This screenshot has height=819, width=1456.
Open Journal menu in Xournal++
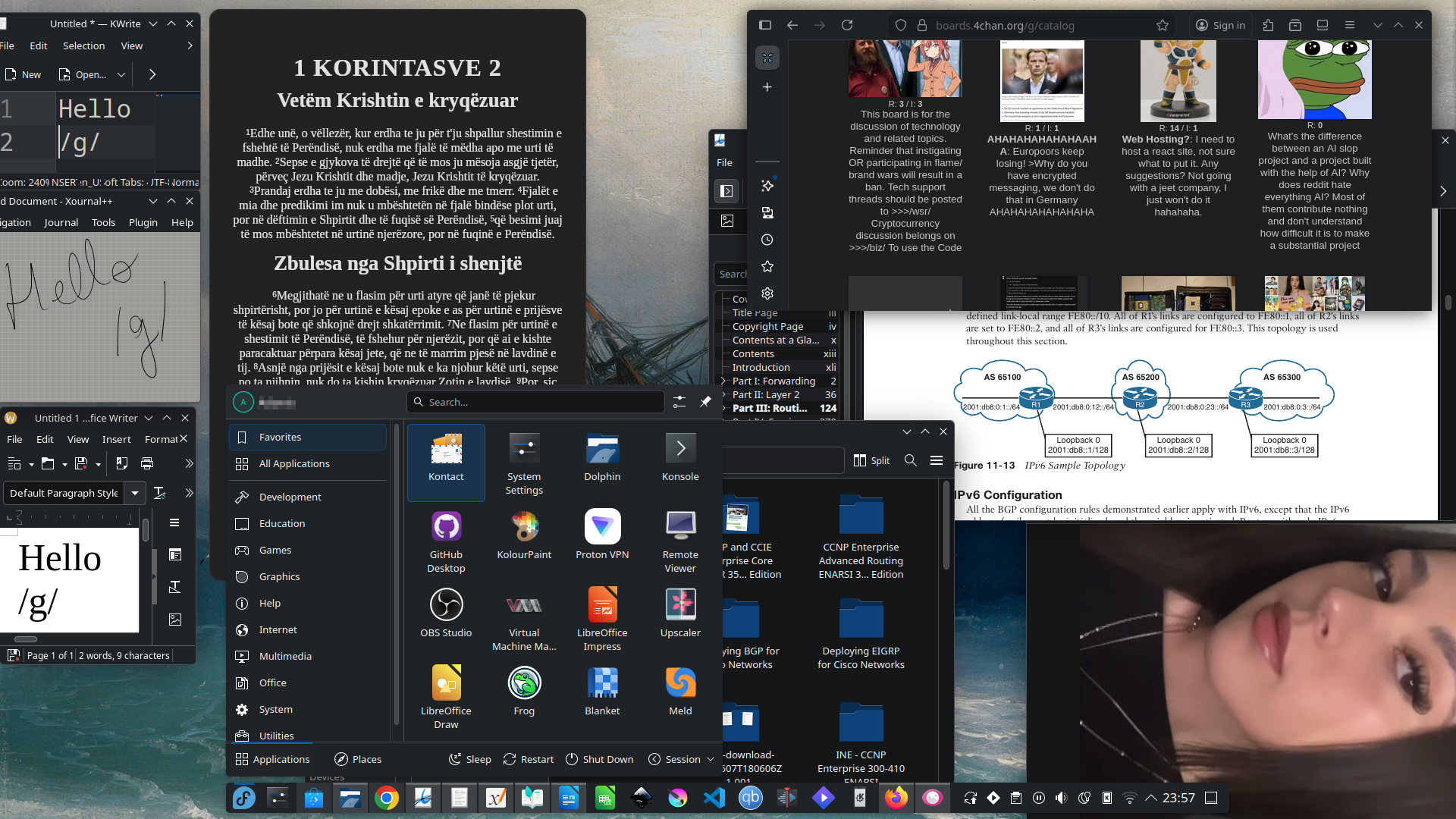click(x=61, y=222)
